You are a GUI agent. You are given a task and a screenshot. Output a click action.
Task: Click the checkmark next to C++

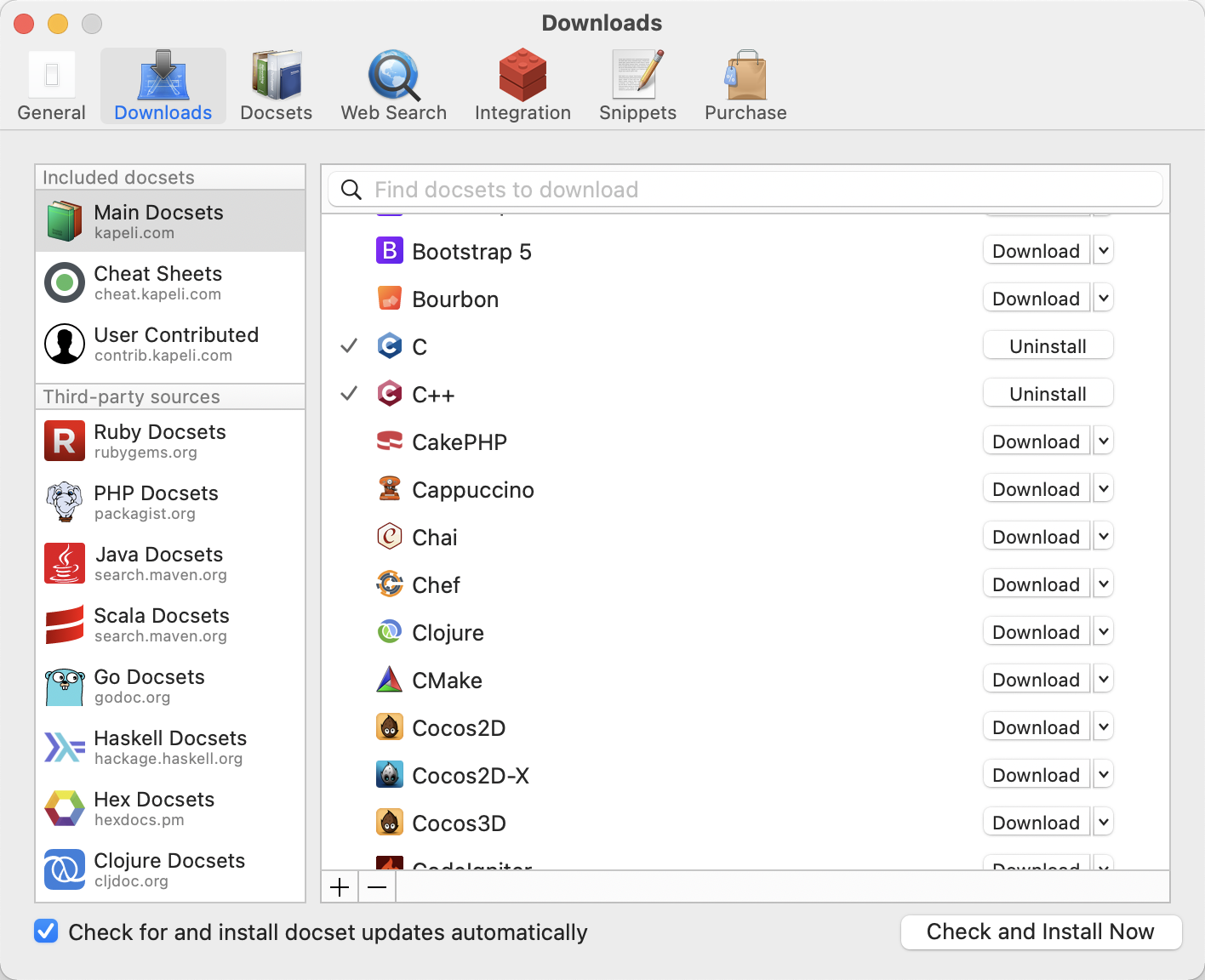pyautogui.click(x=349, y=394)
